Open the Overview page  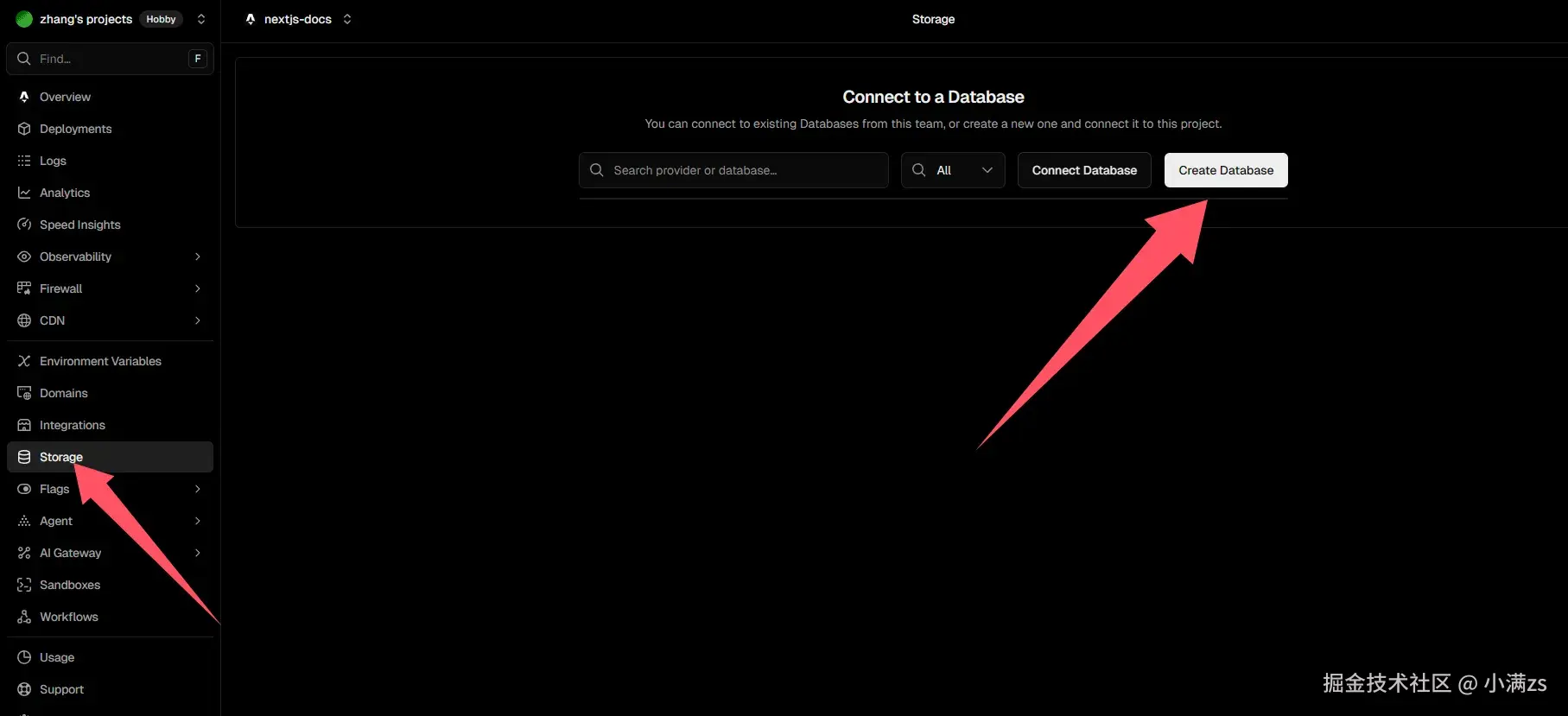coord(110,97)
